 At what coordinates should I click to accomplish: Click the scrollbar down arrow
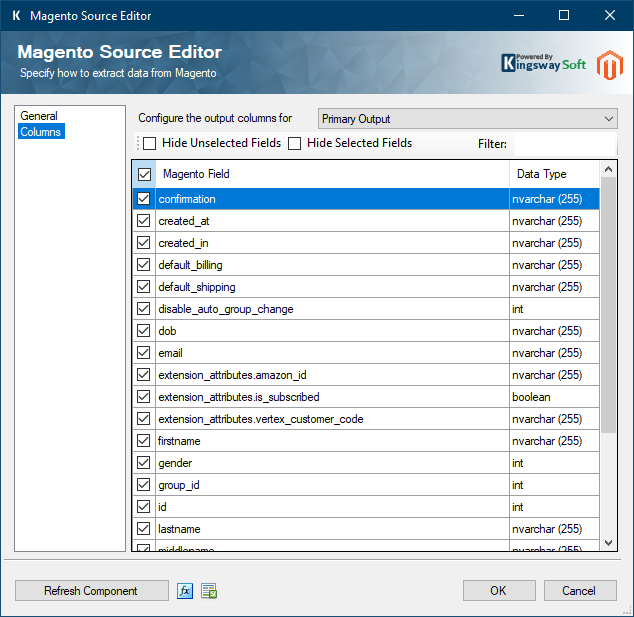point(609,543)
